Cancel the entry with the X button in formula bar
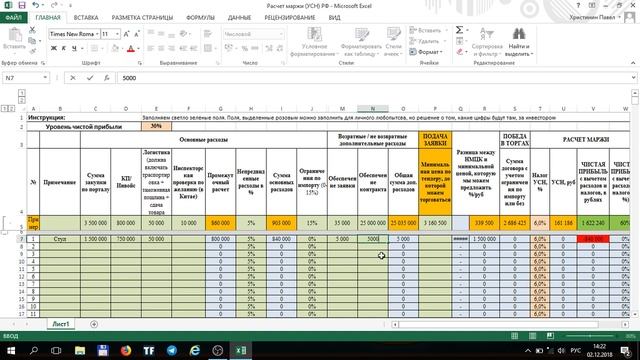This screenshot has height=360, width=640. pos(73,78)
